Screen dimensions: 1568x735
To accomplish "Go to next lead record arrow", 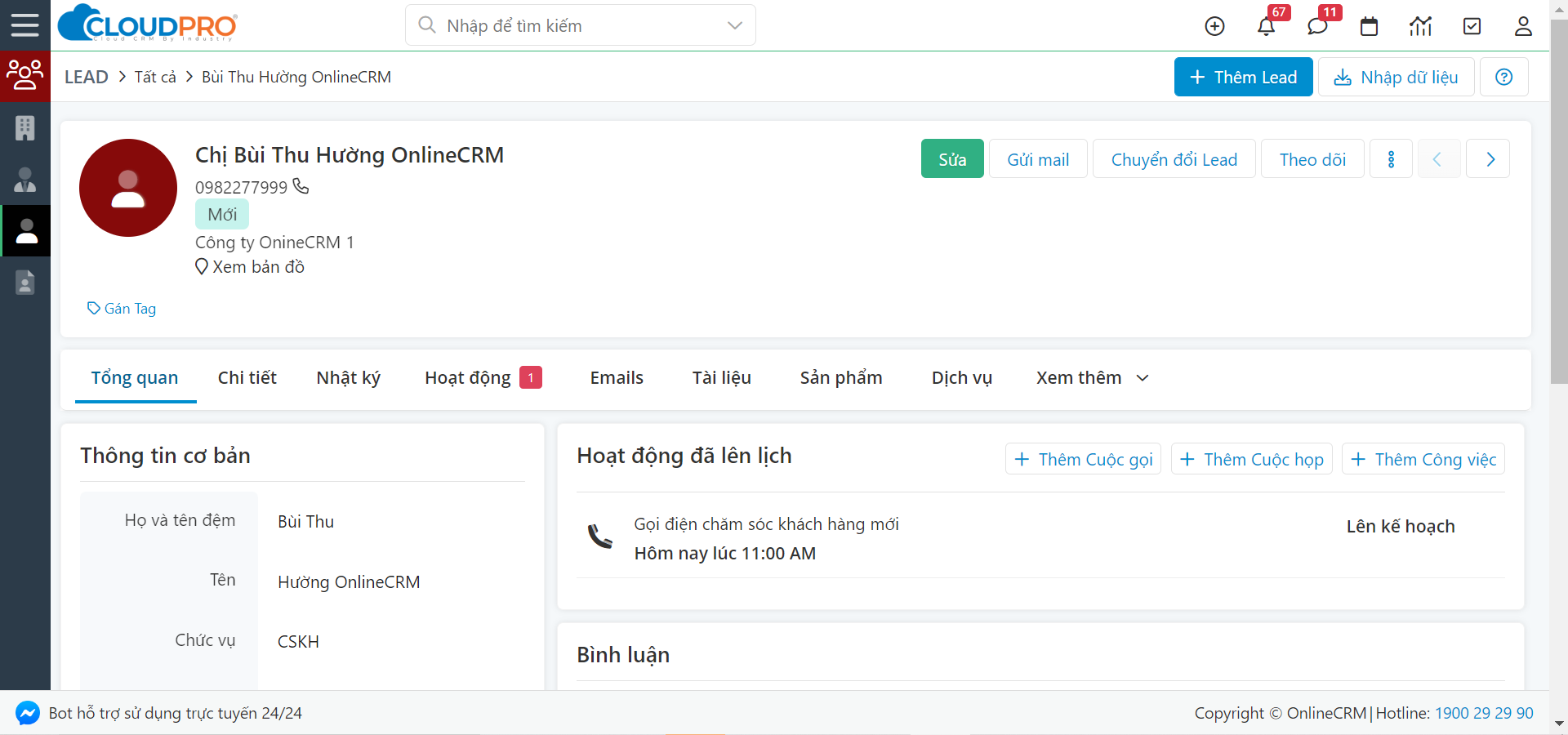I will click(1488, 158).
